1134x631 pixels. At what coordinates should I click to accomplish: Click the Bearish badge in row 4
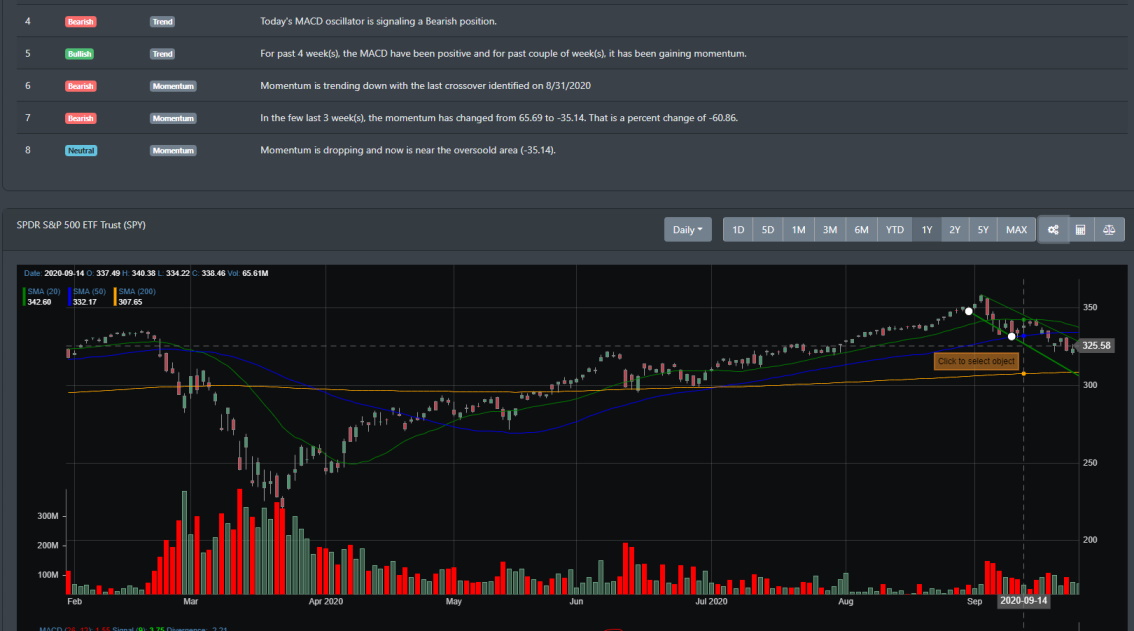[x=80, y=22]
